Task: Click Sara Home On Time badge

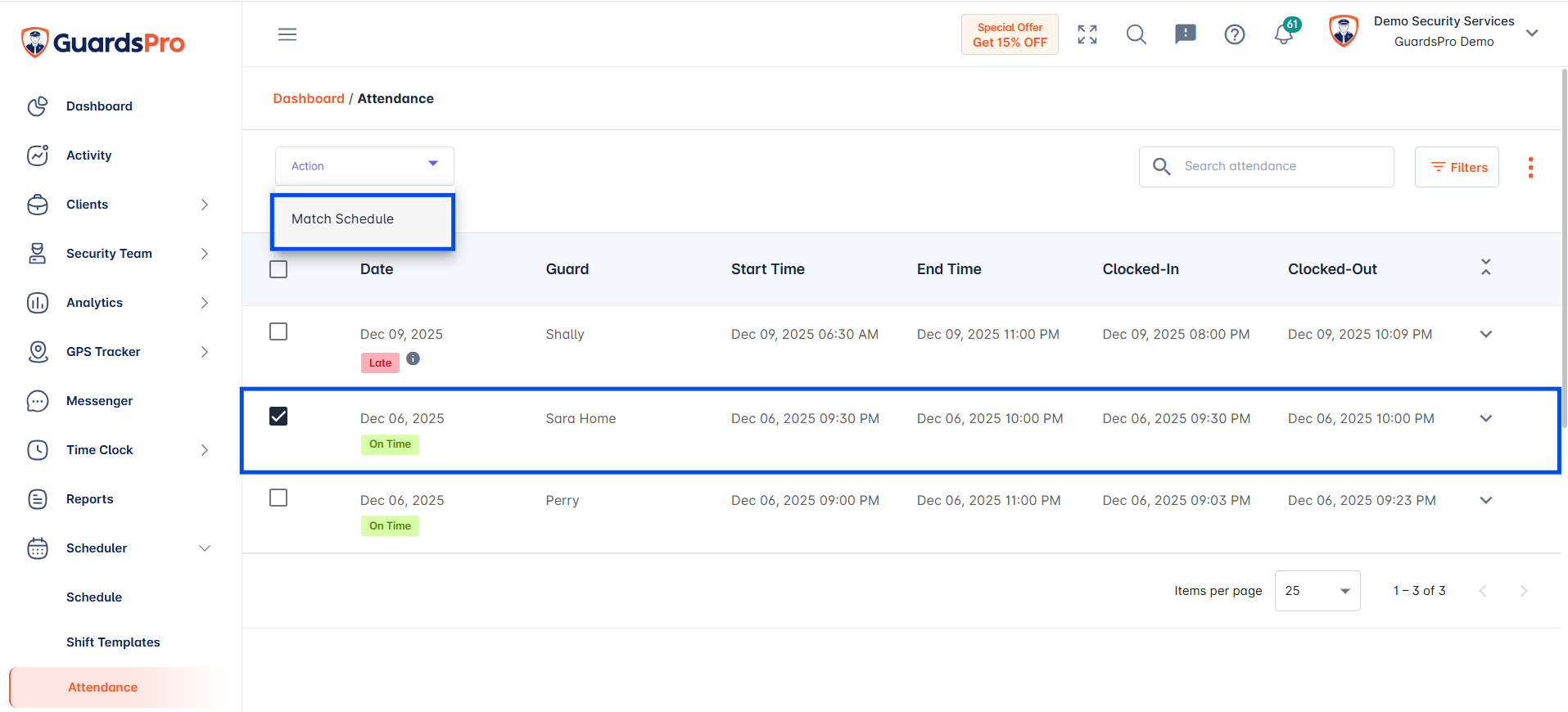Action: pos(390,444)
